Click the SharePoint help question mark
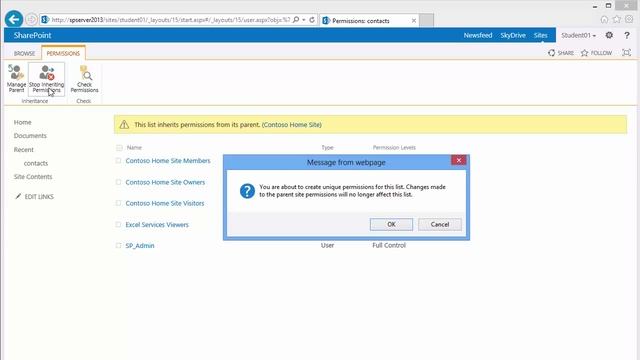The height and width of the screenshot is (360, 640). pyautogui.click(x=627, y=36)
